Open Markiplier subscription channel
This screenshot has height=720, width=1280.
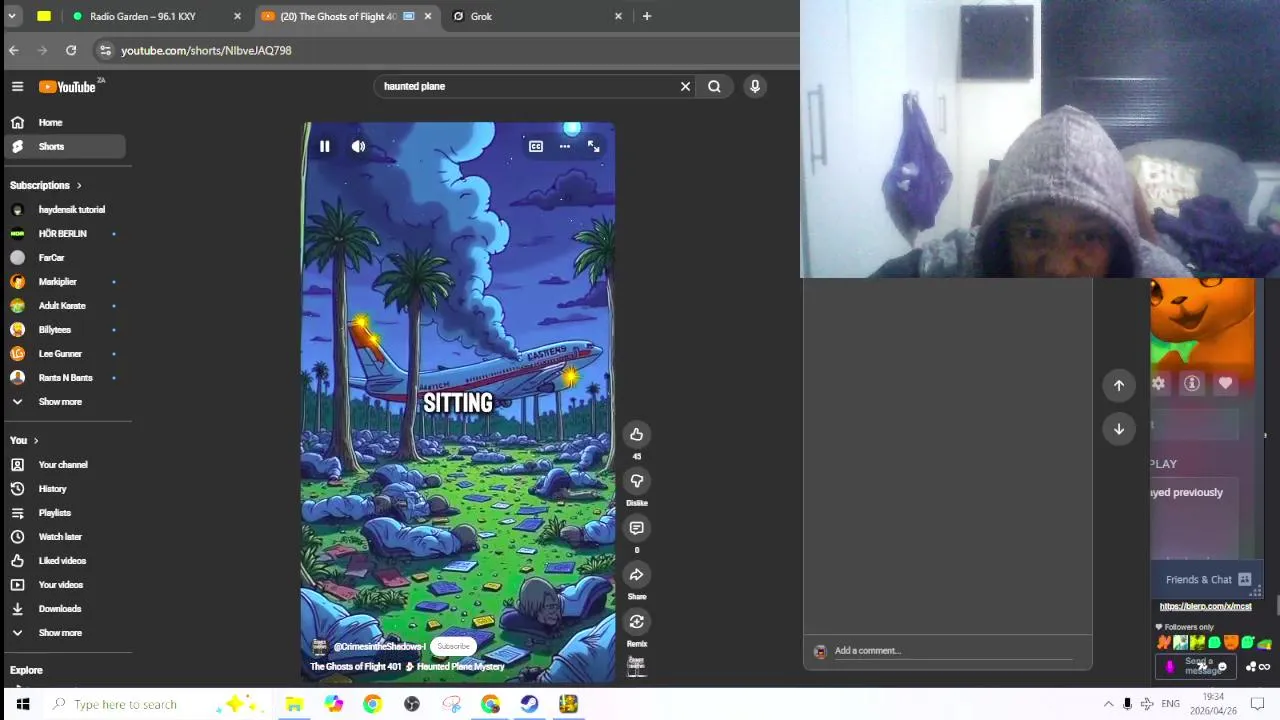coord(63,282)
